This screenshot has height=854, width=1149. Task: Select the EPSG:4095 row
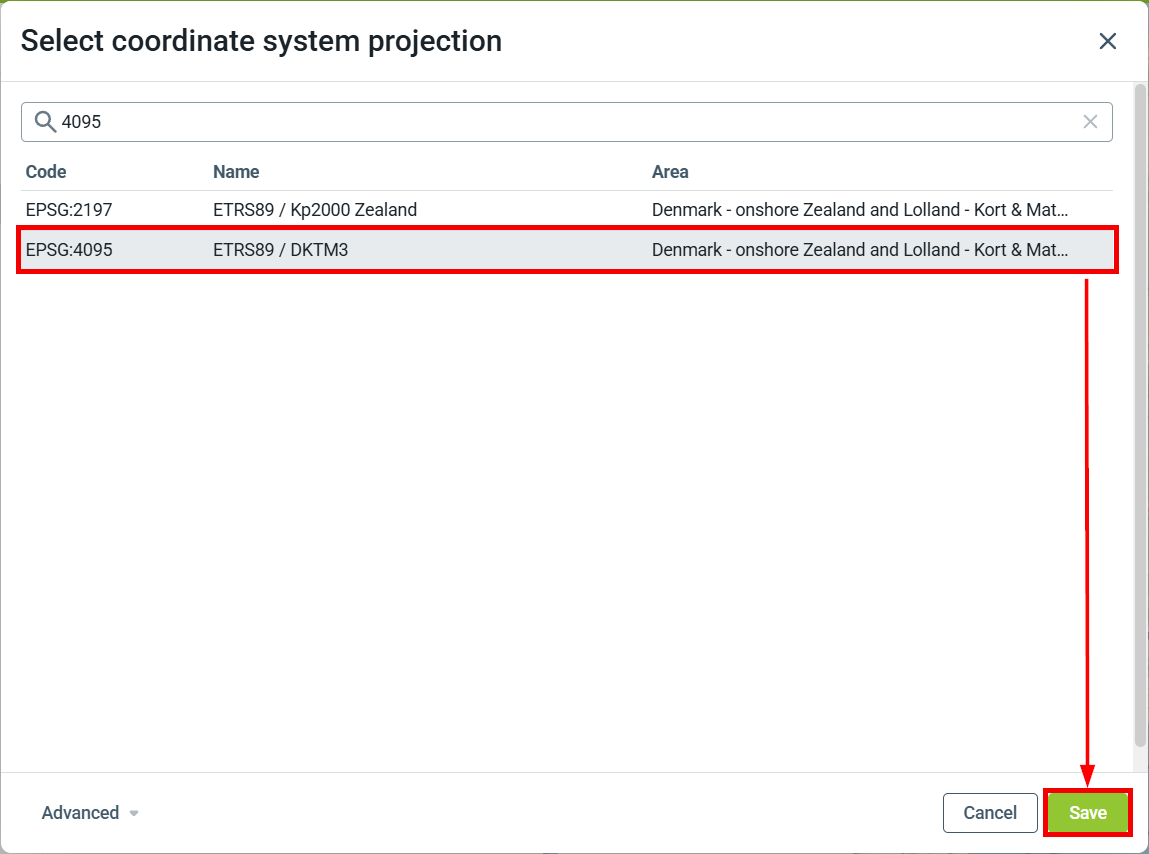coord(566,250)
